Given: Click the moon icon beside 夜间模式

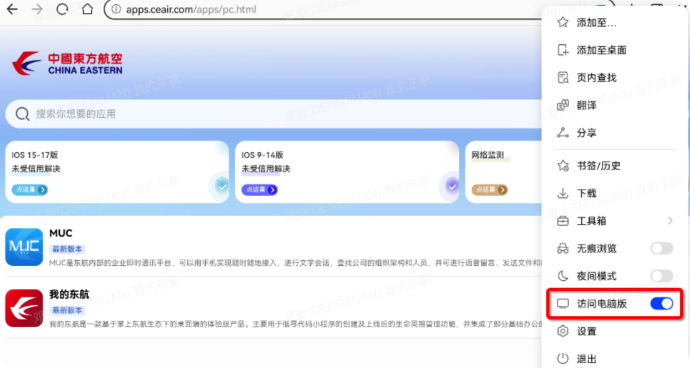Looking at the screenshot, I should pyautogui.click(x=563, y=276).
